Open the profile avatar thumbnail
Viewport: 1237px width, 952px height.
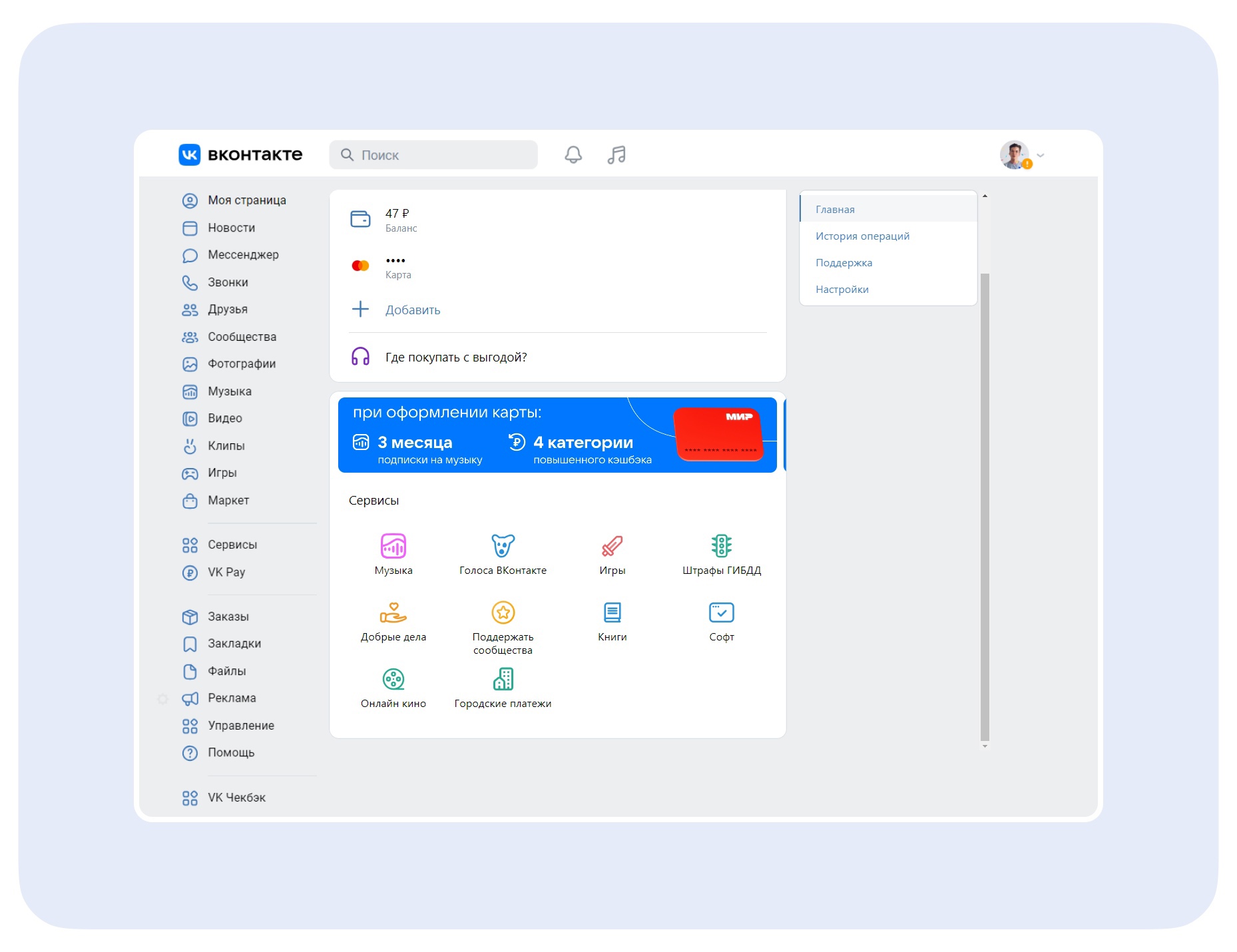pos(1014,155)
